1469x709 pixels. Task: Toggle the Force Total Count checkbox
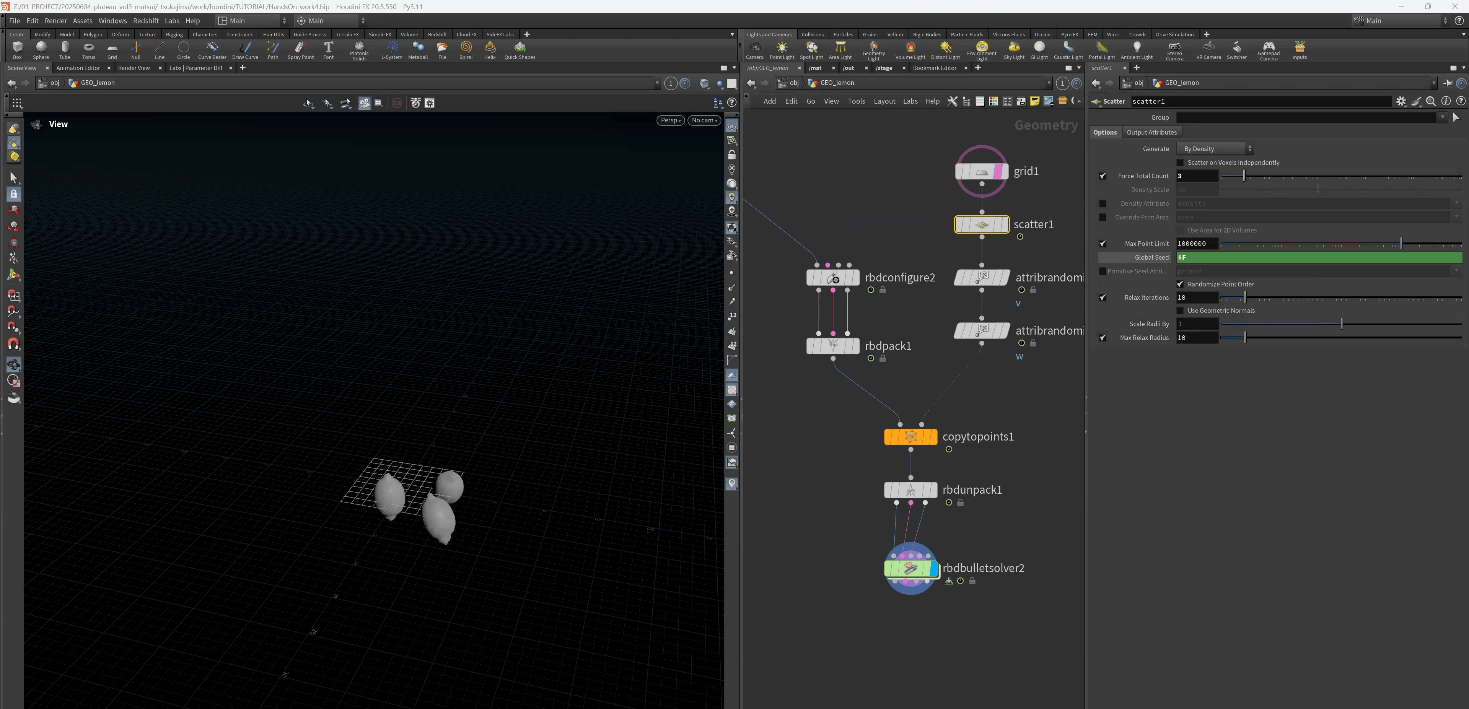pos(1102,176)
